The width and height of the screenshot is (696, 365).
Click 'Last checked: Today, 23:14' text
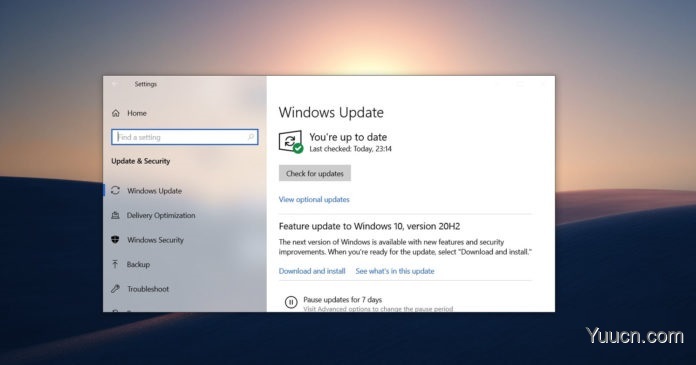click(350, 149)
